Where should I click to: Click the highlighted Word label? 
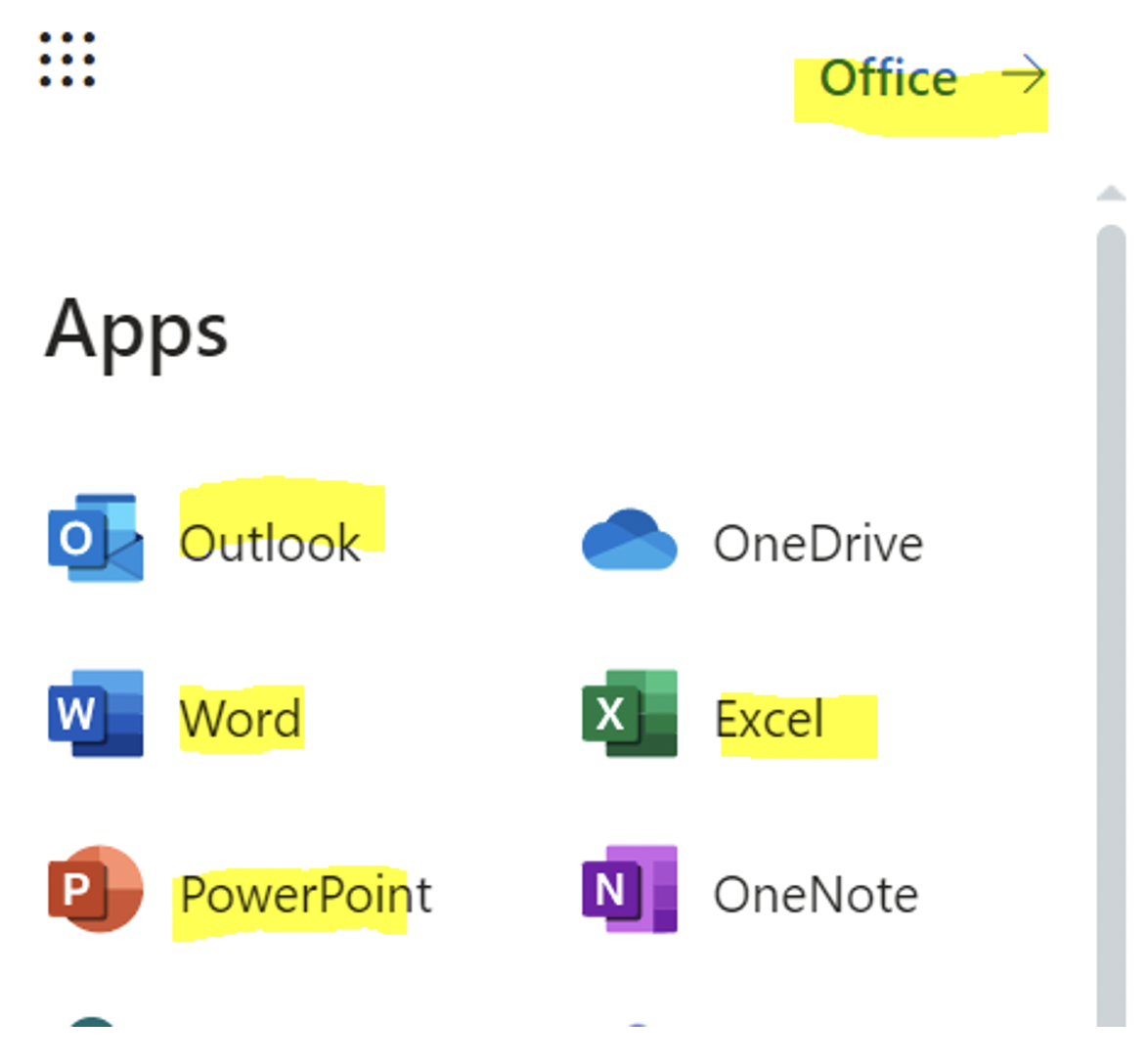pos(240,717)
